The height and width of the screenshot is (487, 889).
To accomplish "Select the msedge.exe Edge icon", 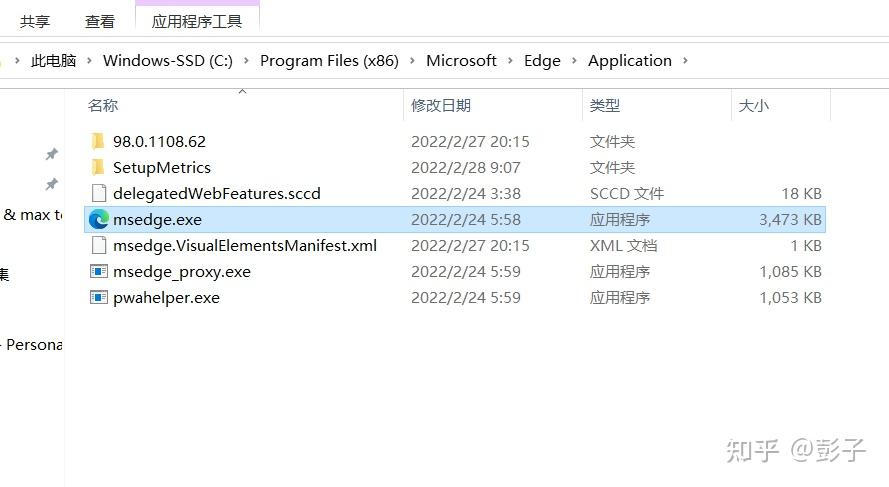I will pyautogui.click(x=99, y=219).
